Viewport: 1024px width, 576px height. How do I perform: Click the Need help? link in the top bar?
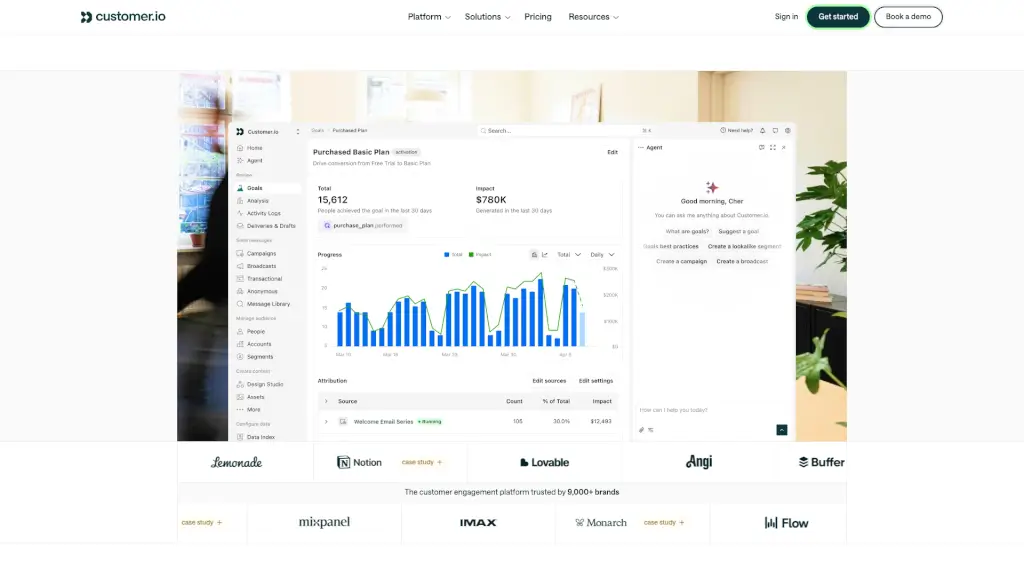pos(736,131)
